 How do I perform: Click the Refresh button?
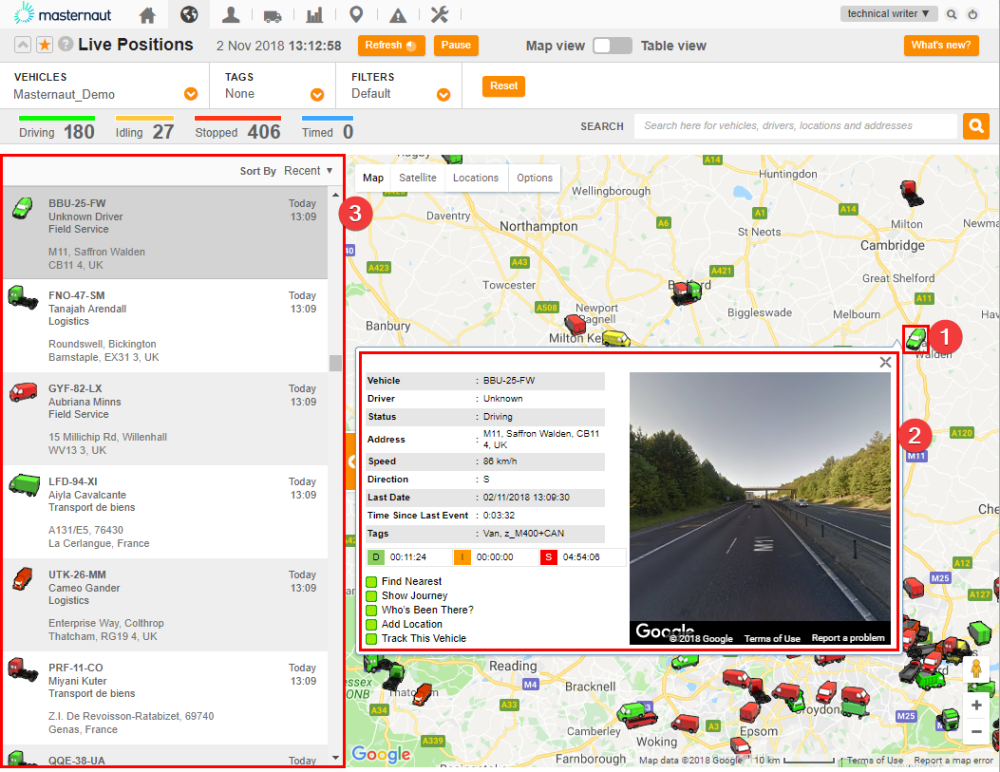click(391, 45)
